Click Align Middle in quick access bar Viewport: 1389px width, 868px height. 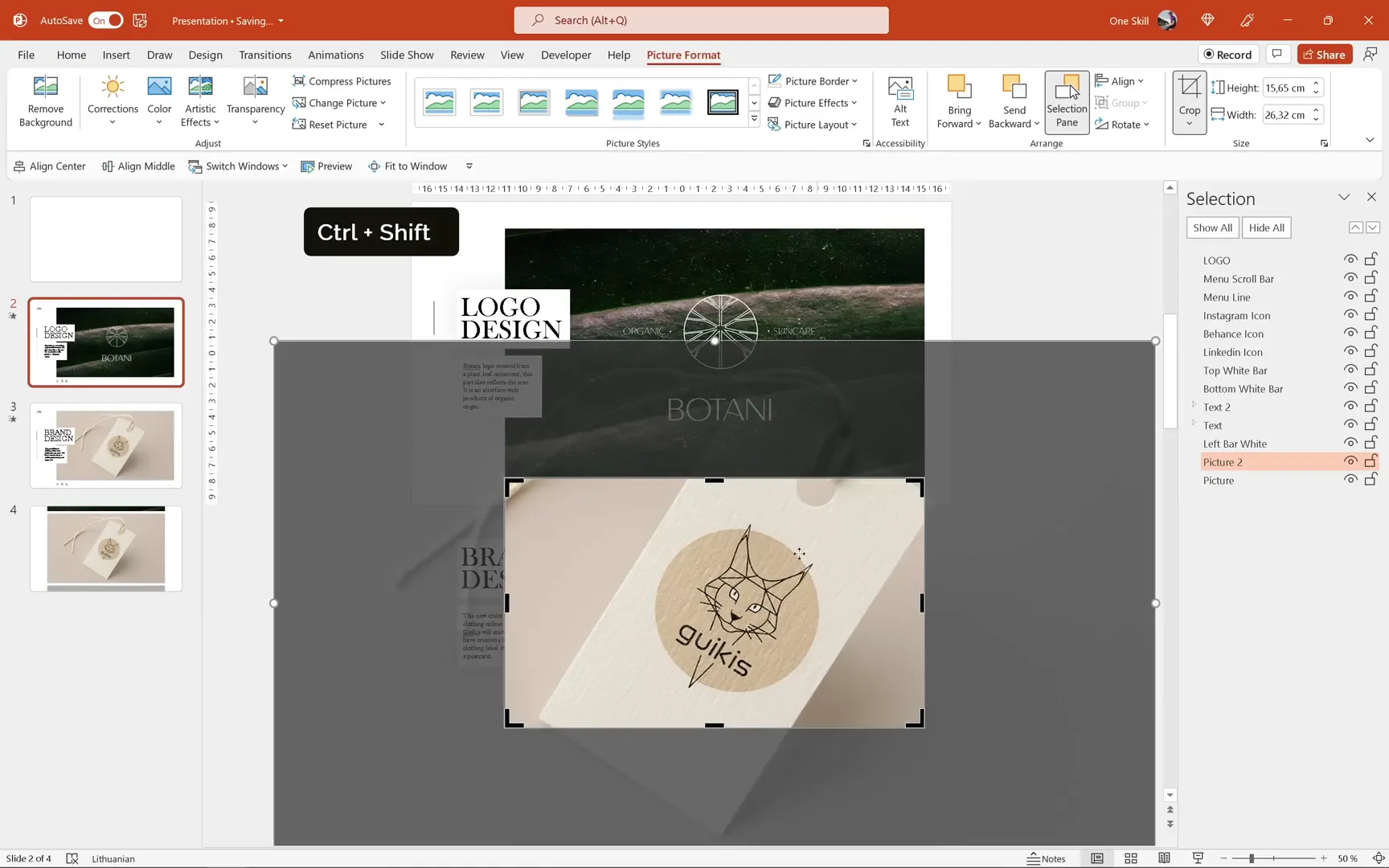pyautogui.click(x=138, y=166)
